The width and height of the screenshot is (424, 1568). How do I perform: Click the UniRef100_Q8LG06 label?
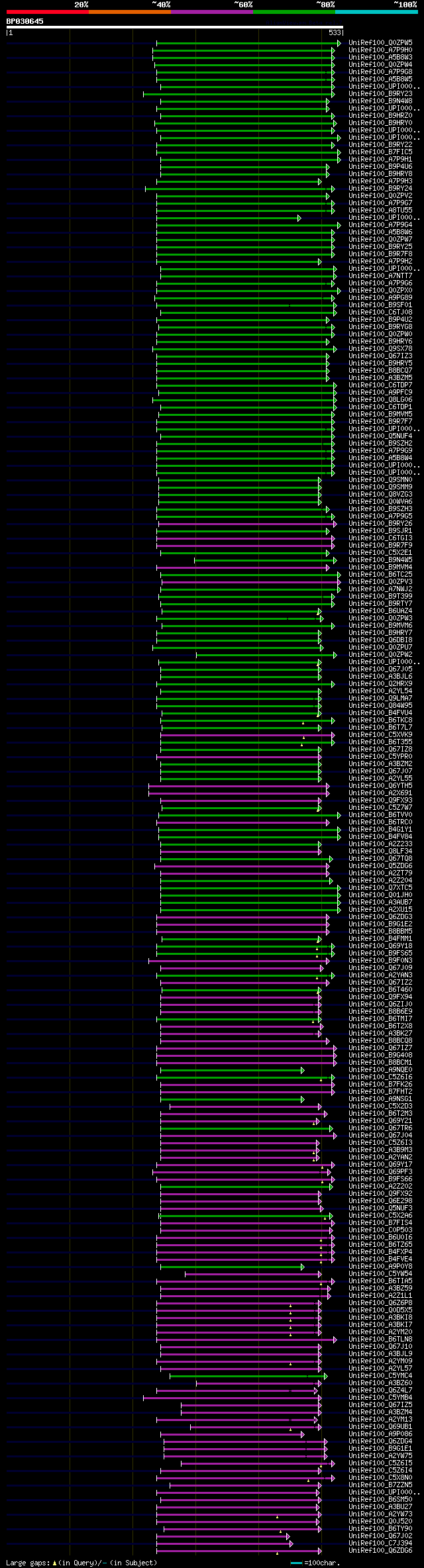(x=380, y=400)
